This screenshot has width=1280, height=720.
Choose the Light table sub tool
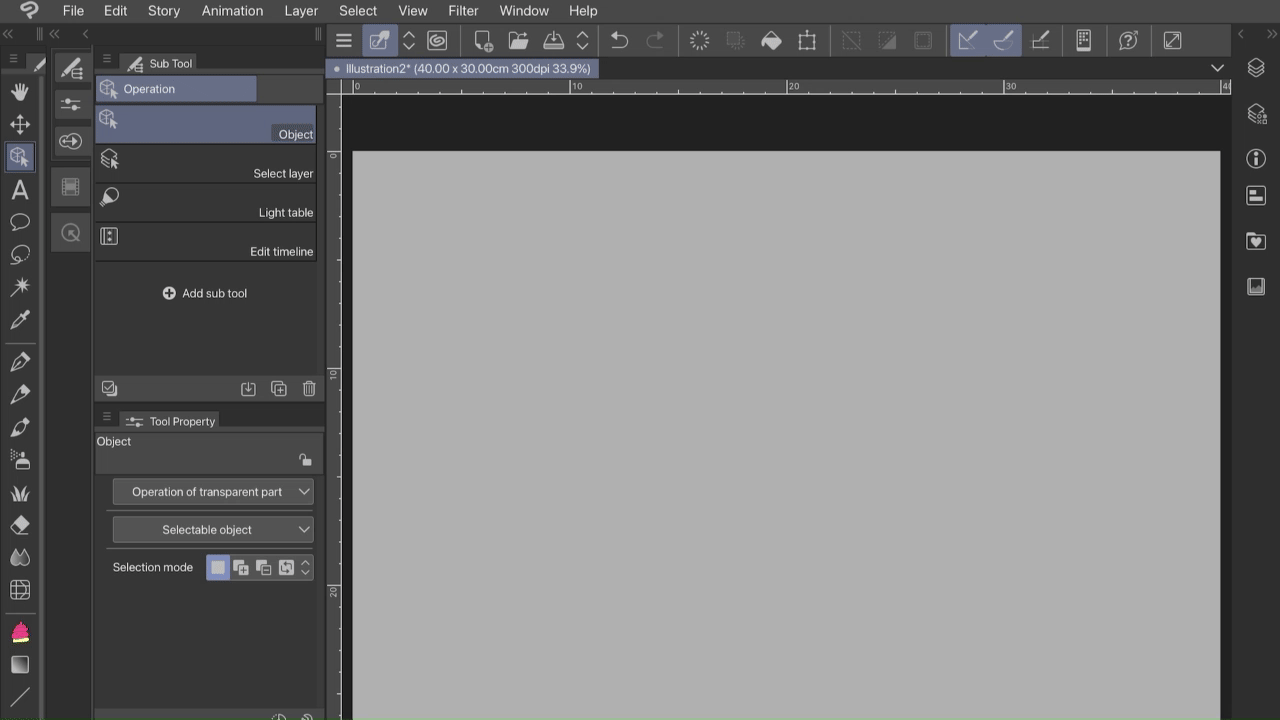click(206, 203)
